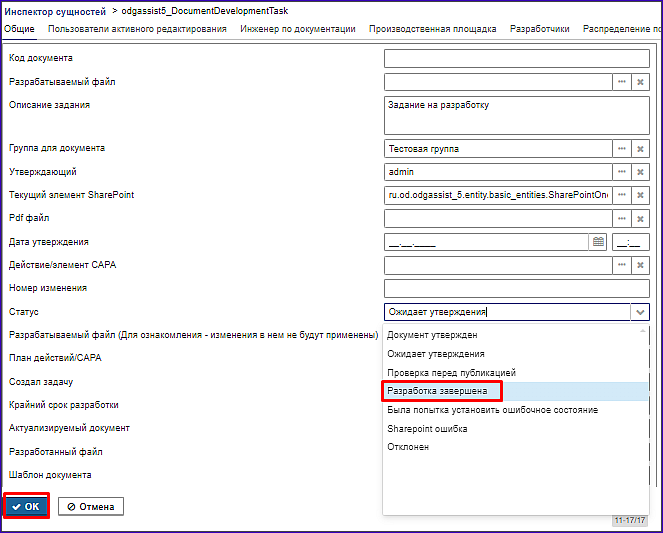Go to Инспектор сущностей breadcrumb
This screenshot has width=663, height=533.
coord(55,11)
